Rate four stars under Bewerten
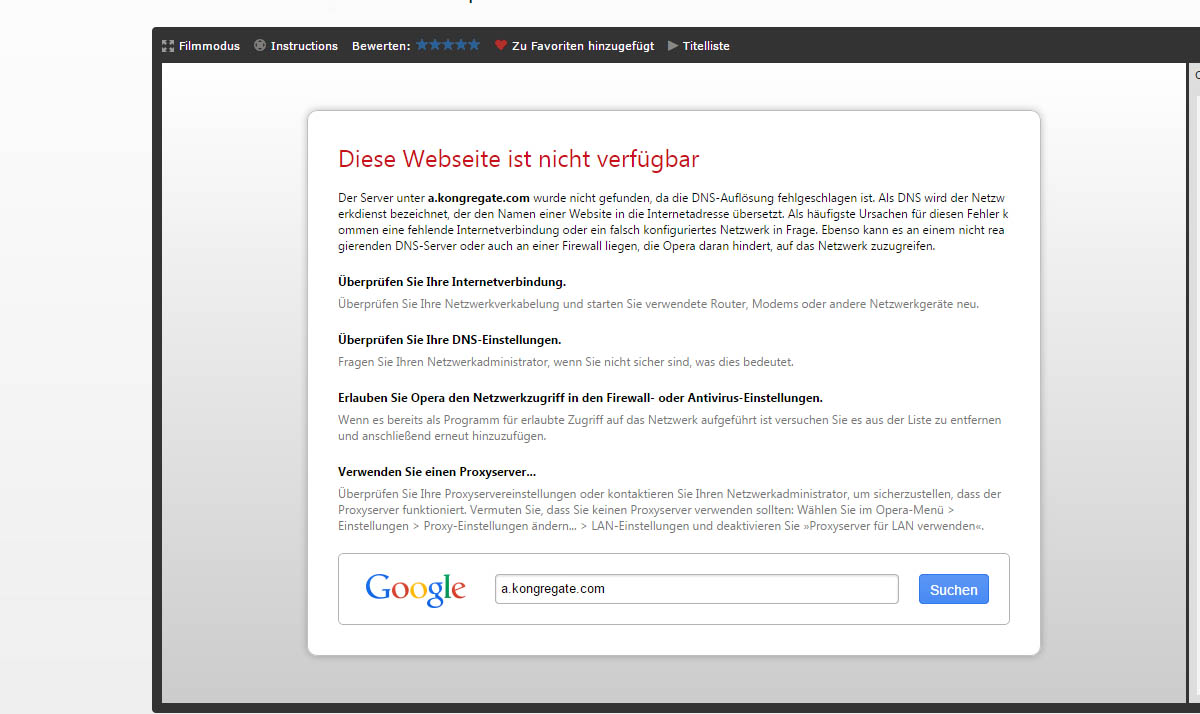 pyautogui.click(x=461, y=45)
